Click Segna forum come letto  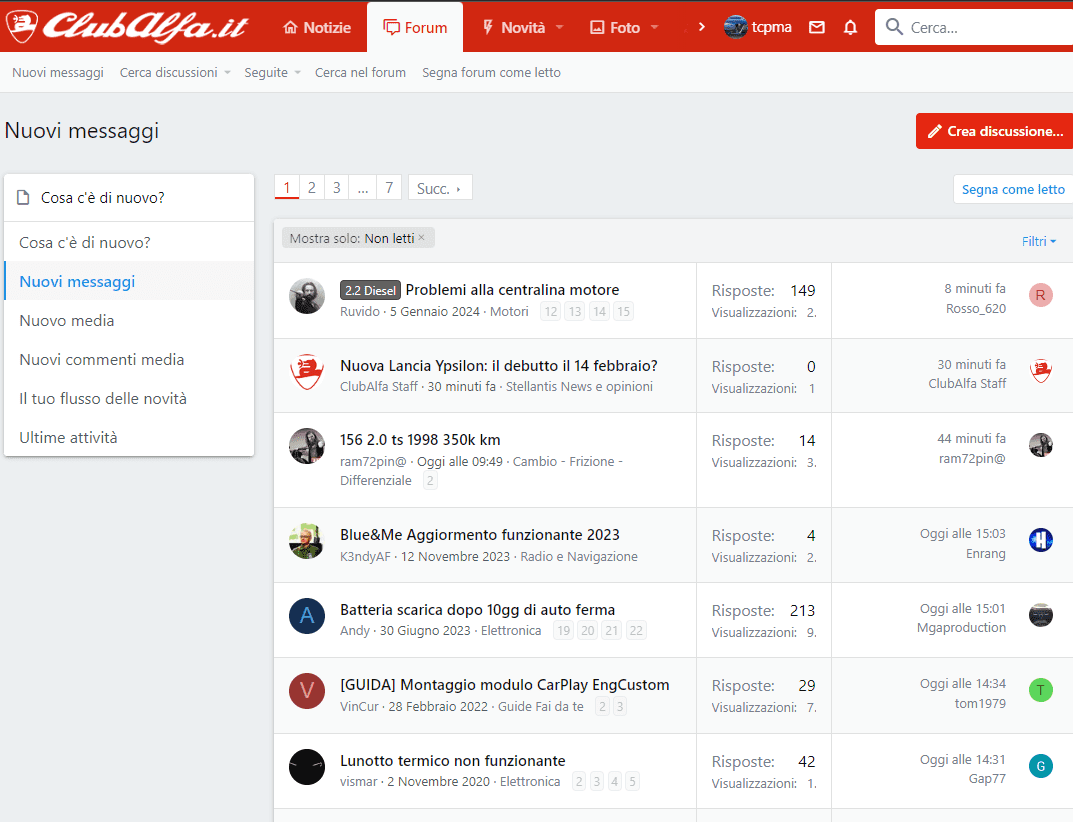[x=491, y=73]
